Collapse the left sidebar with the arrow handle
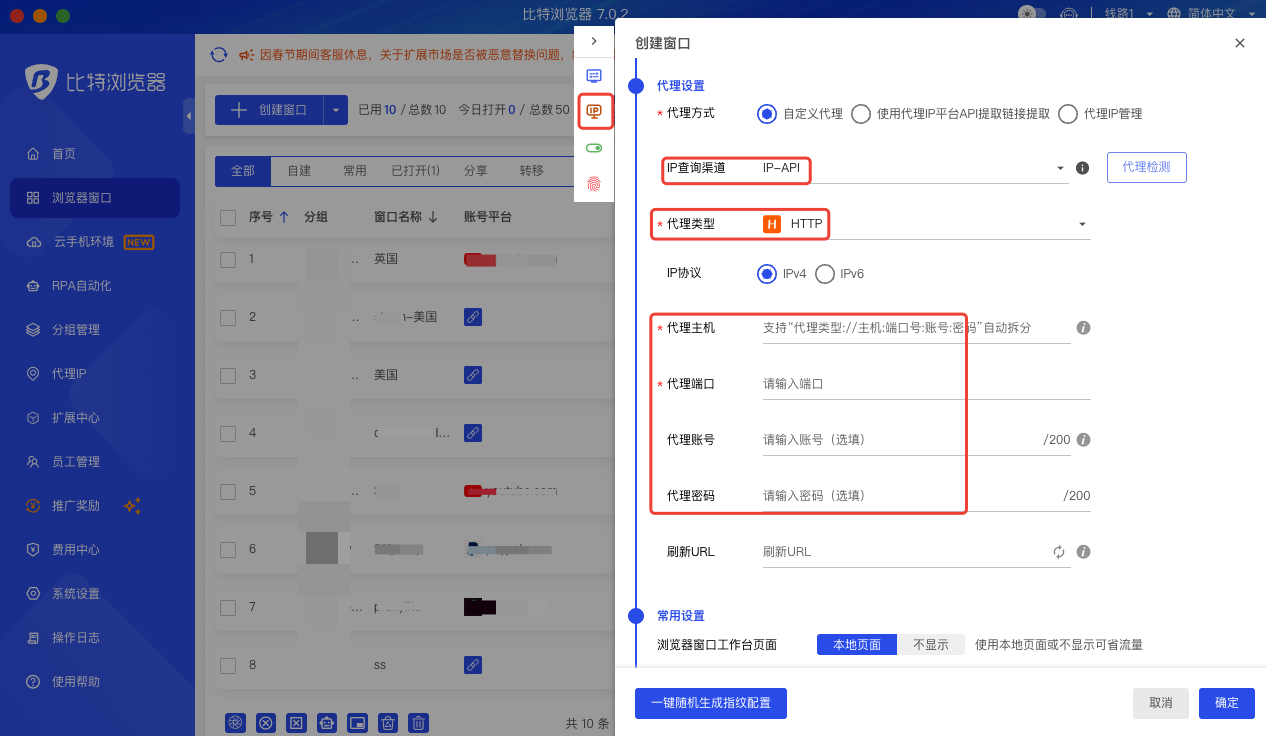The image size is (1266, 736). [x=189, y=116]
